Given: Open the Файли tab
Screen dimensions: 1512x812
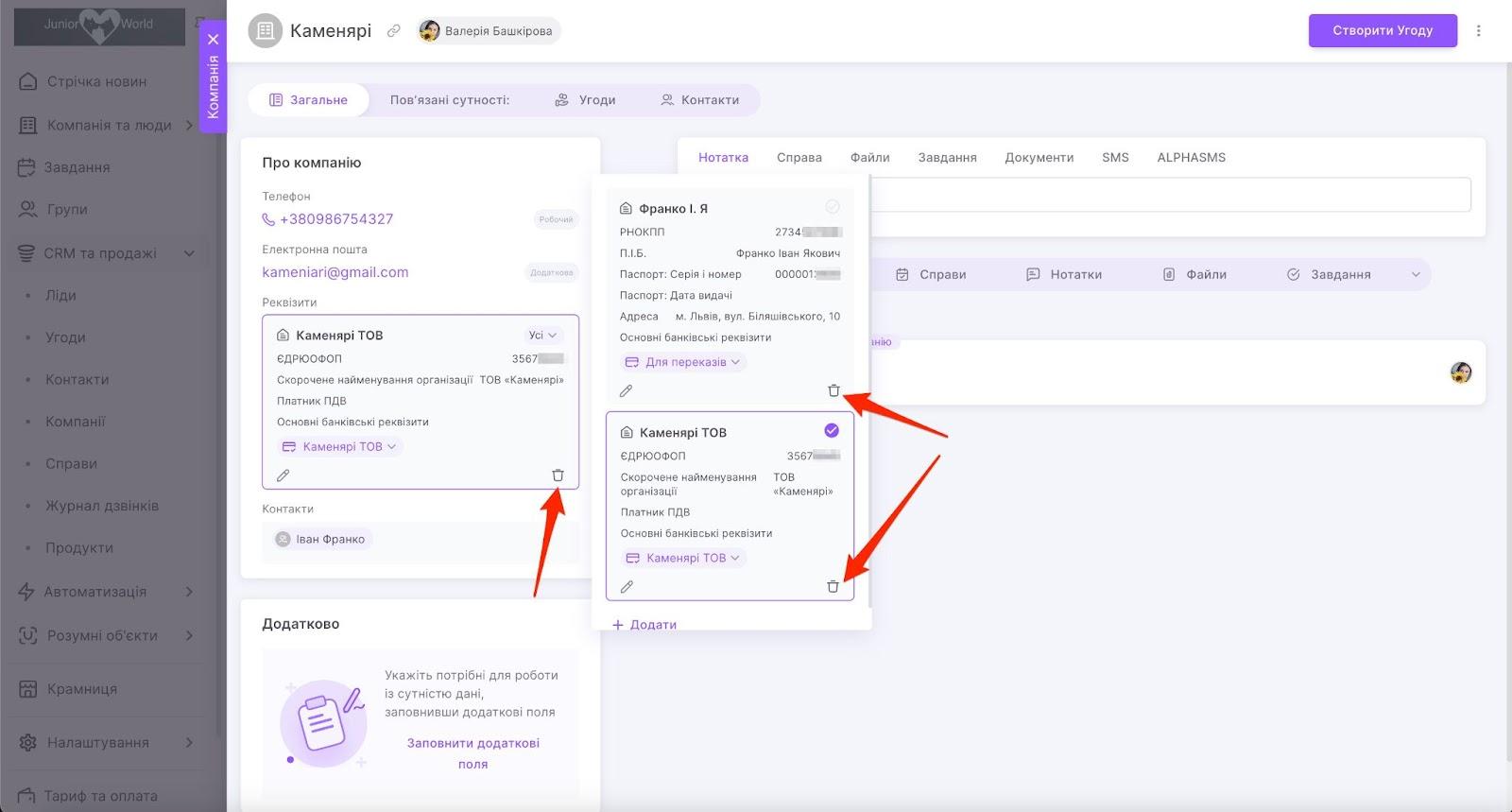Looking at the screenshot, I should tap(869, 158).
